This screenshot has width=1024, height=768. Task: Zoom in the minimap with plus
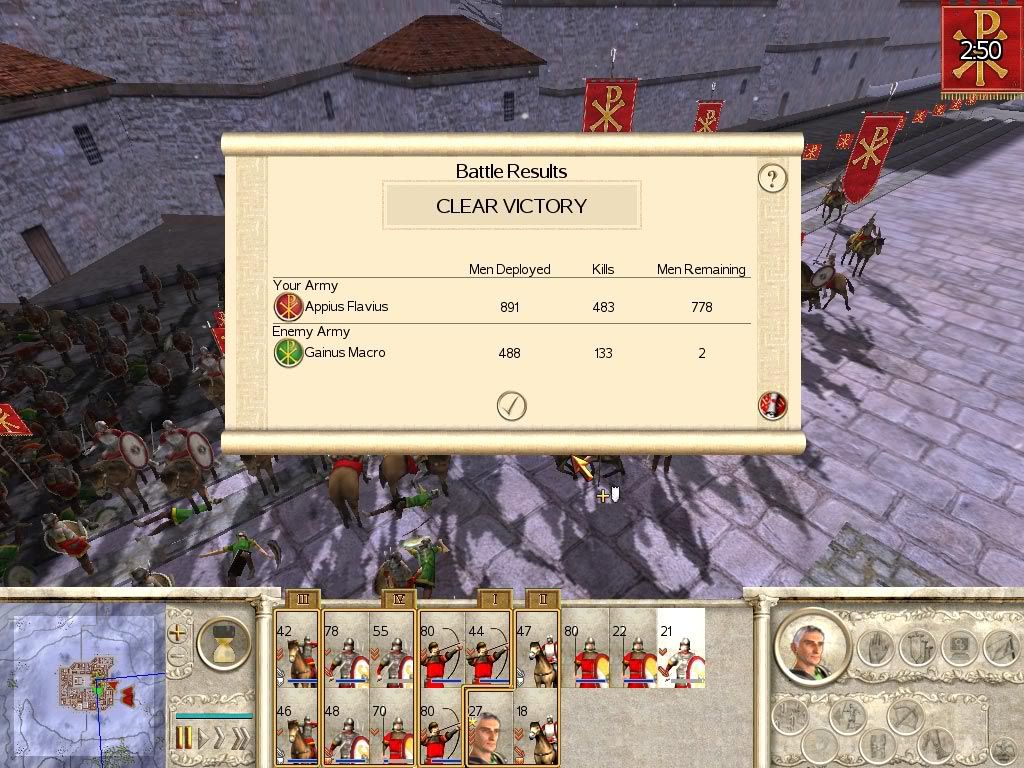pyautogui.click(x=177, y=633)
